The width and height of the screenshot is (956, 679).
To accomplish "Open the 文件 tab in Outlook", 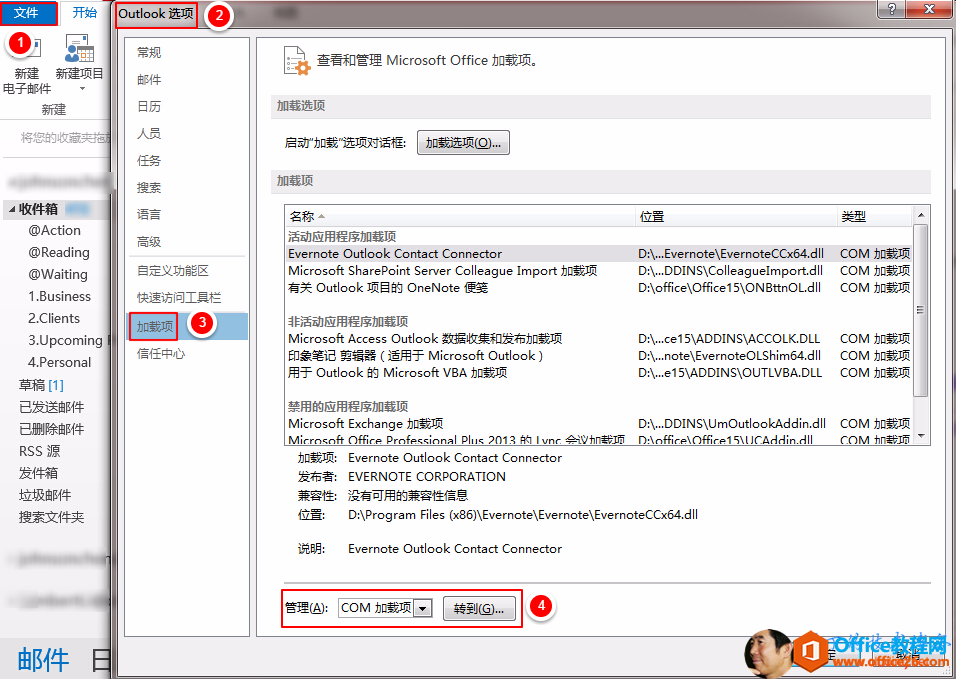I will [29, 13].
